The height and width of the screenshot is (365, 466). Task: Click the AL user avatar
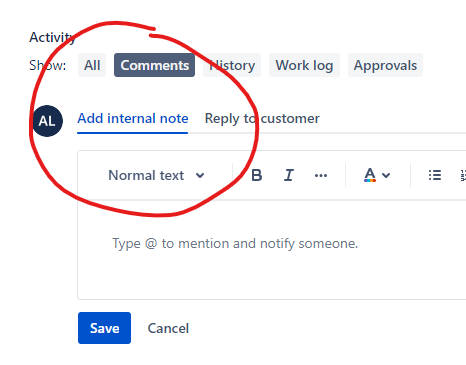[48, 121]
